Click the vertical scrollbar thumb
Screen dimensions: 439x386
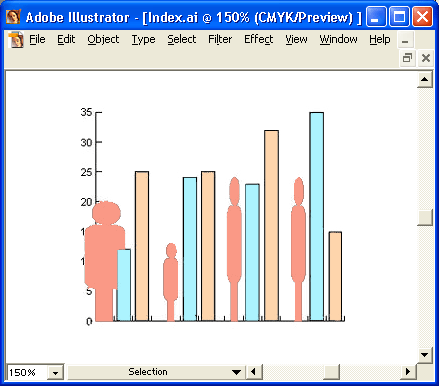tap(425, 218)
